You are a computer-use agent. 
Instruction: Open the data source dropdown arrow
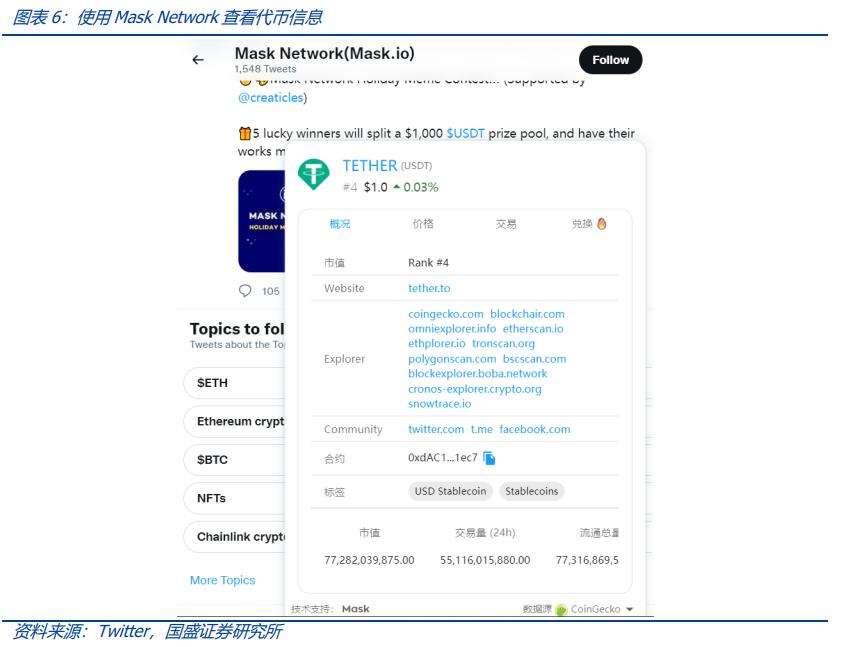tap(630, 609)
